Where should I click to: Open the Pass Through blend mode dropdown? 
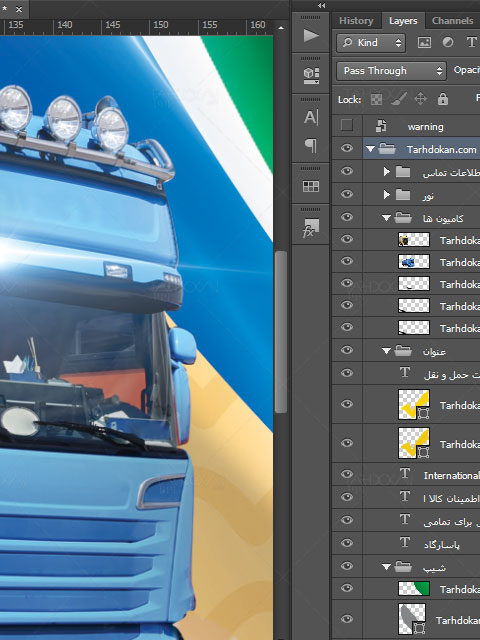391,71
